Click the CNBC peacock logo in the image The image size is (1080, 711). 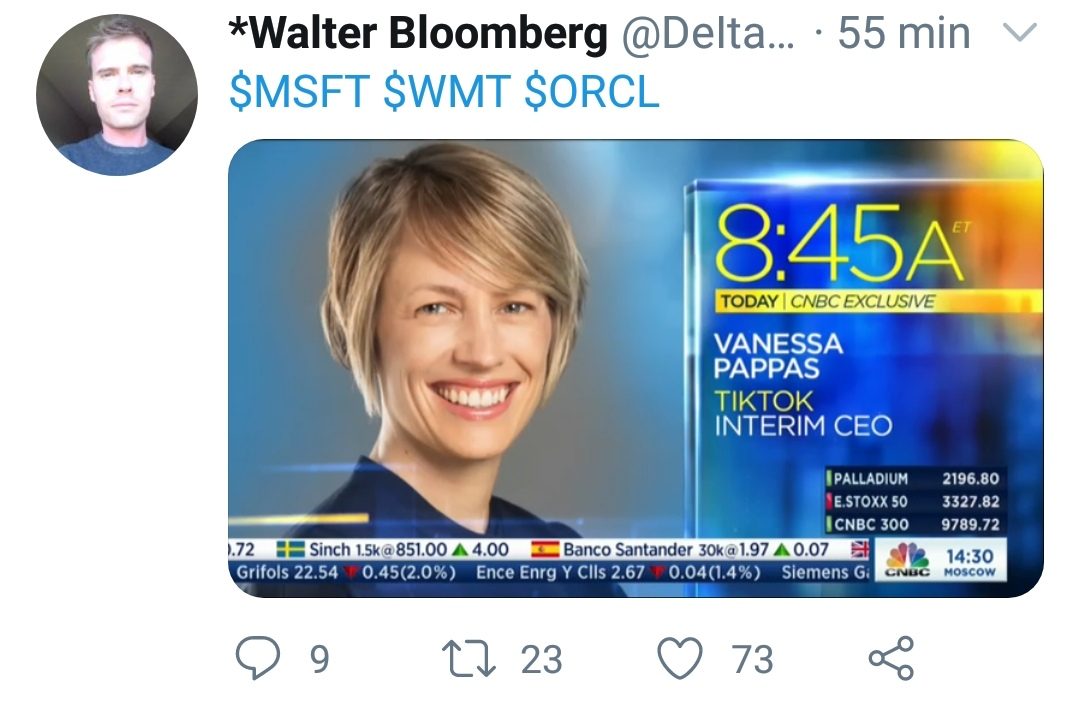coord(907,559)
